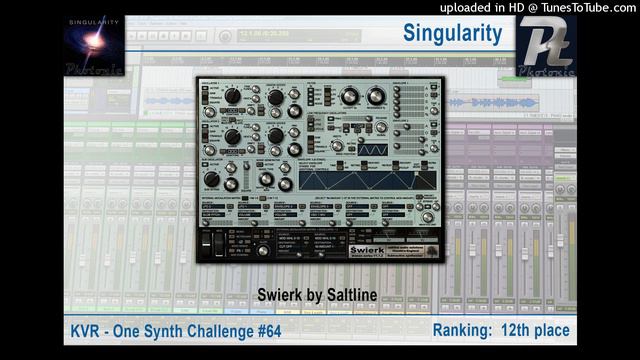The image size is (640, 360).
Task: Click filter slope selector switch
Action: 327,96
